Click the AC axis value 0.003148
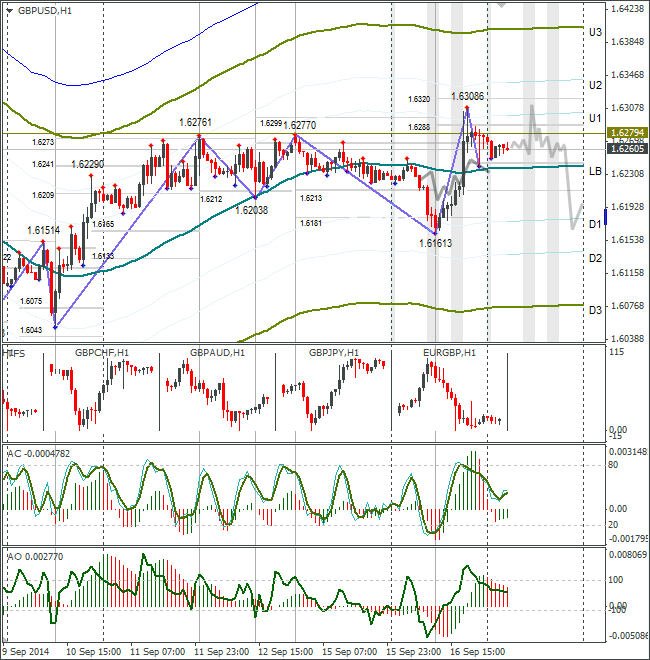Viewport: 650px width, 660px height. 628,452
